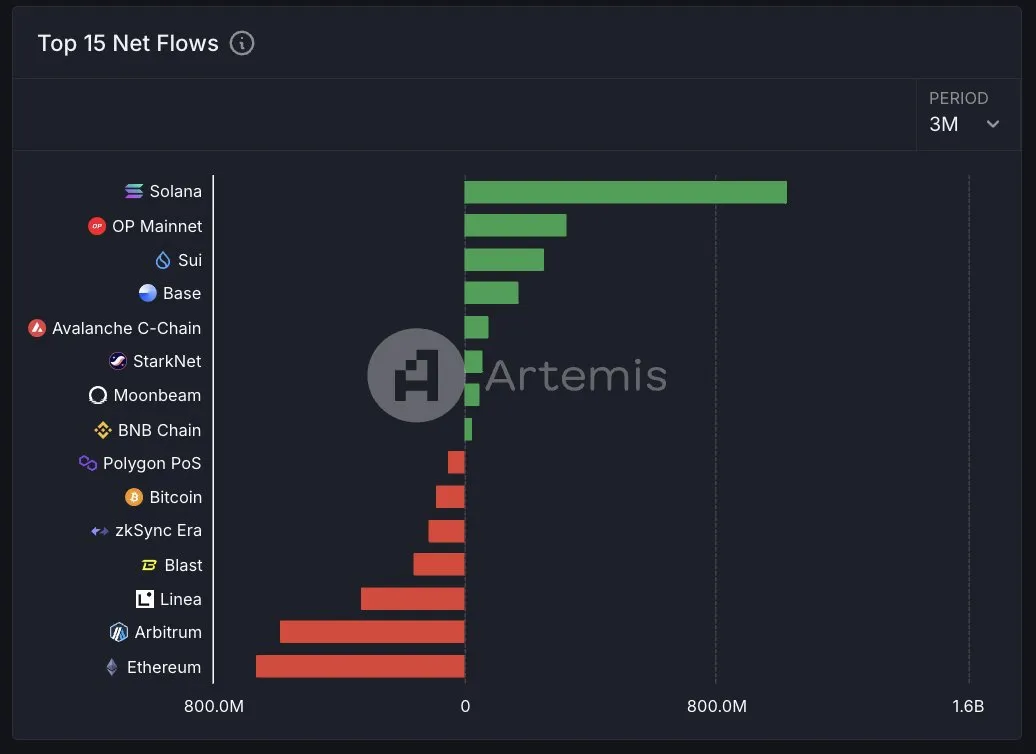Select the Arbitrum red outflow bar
The image size is (1036, 754).
tap(372, 632)
